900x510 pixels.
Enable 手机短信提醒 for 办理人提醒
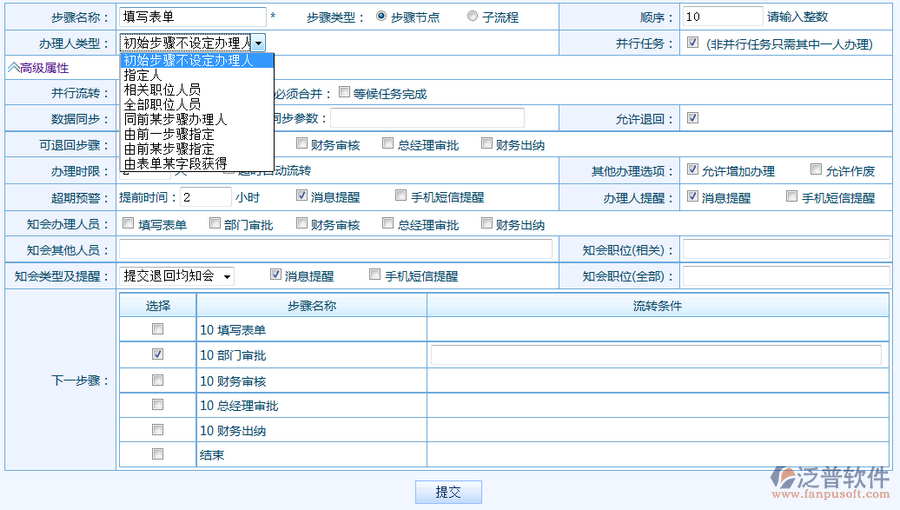pos(792,197)
